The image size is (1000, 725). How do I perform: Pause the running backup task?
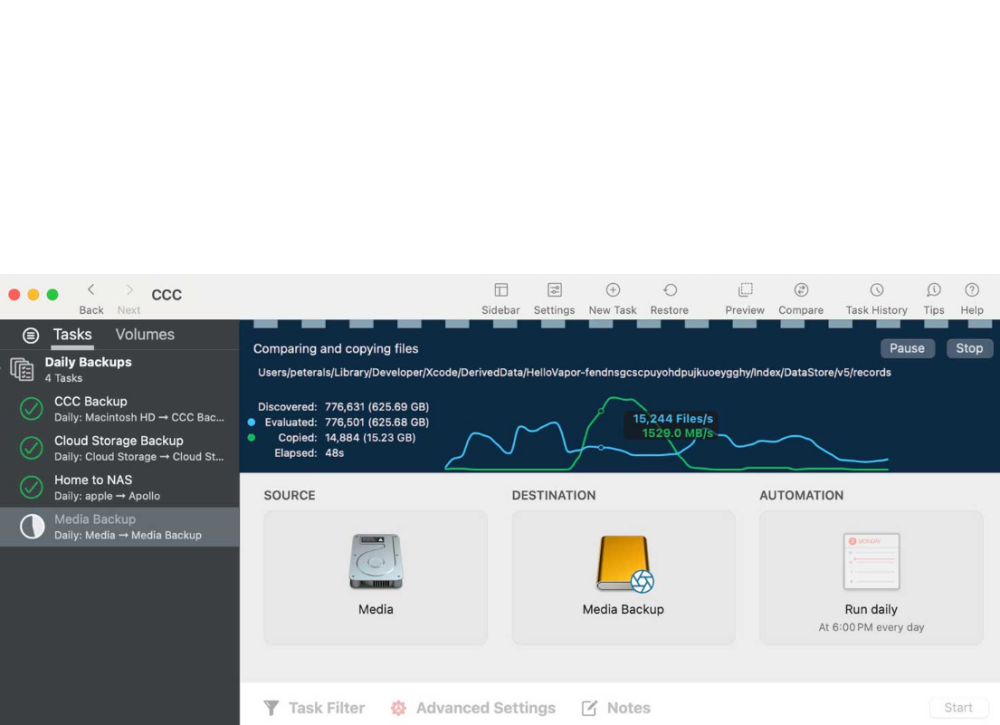(907, 348)
